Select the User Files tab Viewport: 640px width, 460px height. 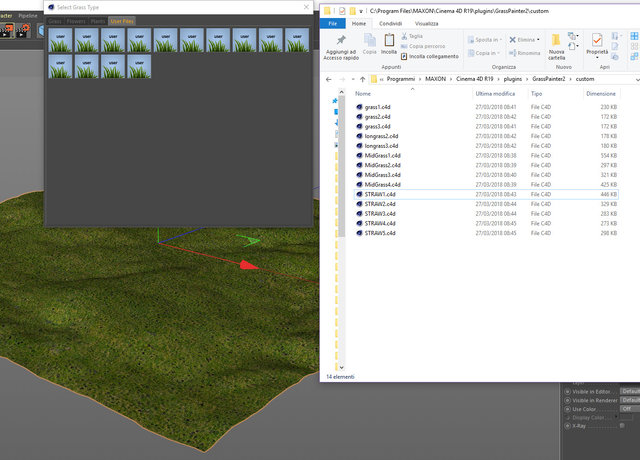tap(122, 21)
